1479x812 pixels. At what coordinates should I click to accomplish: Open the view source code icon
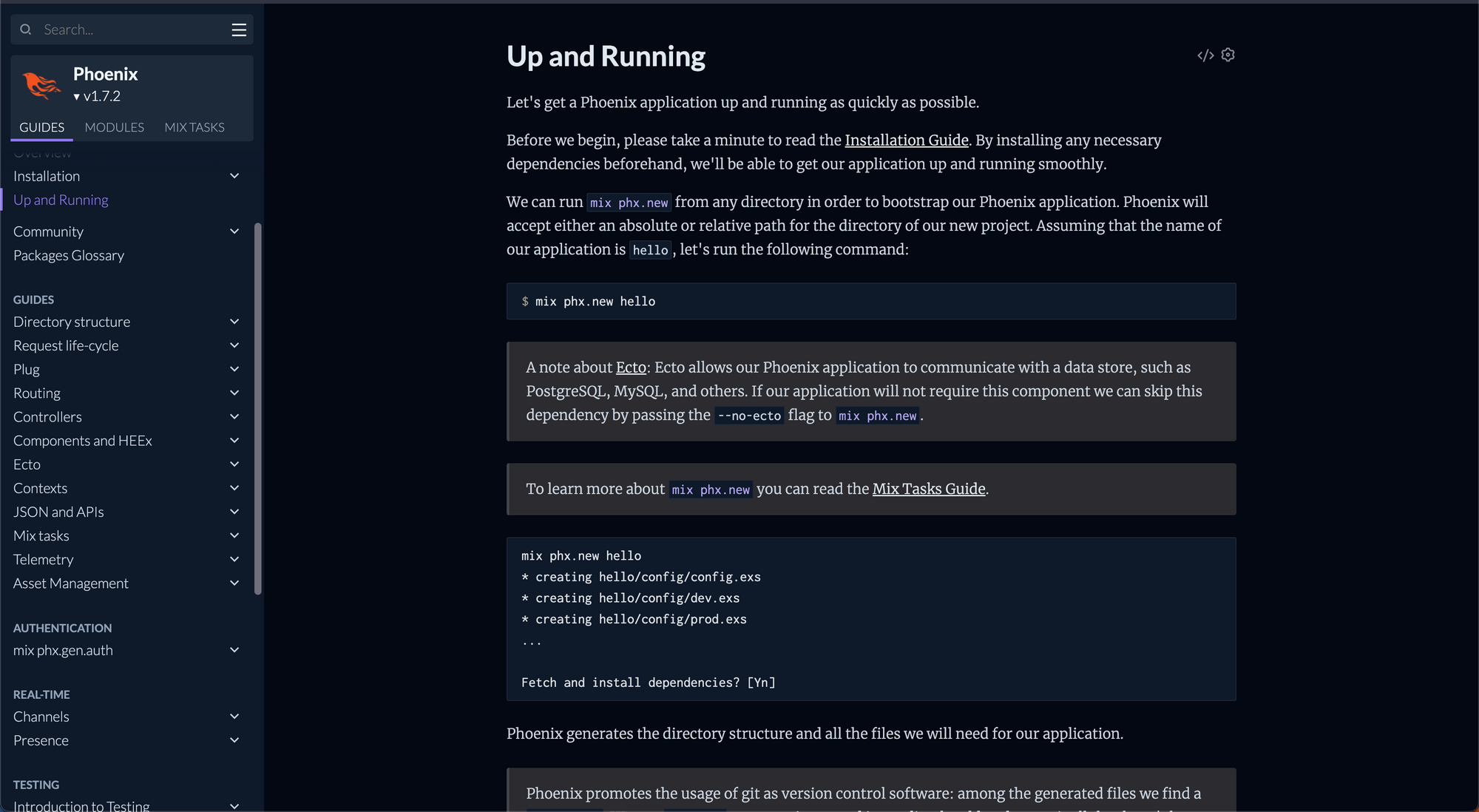pos(1205,55)
